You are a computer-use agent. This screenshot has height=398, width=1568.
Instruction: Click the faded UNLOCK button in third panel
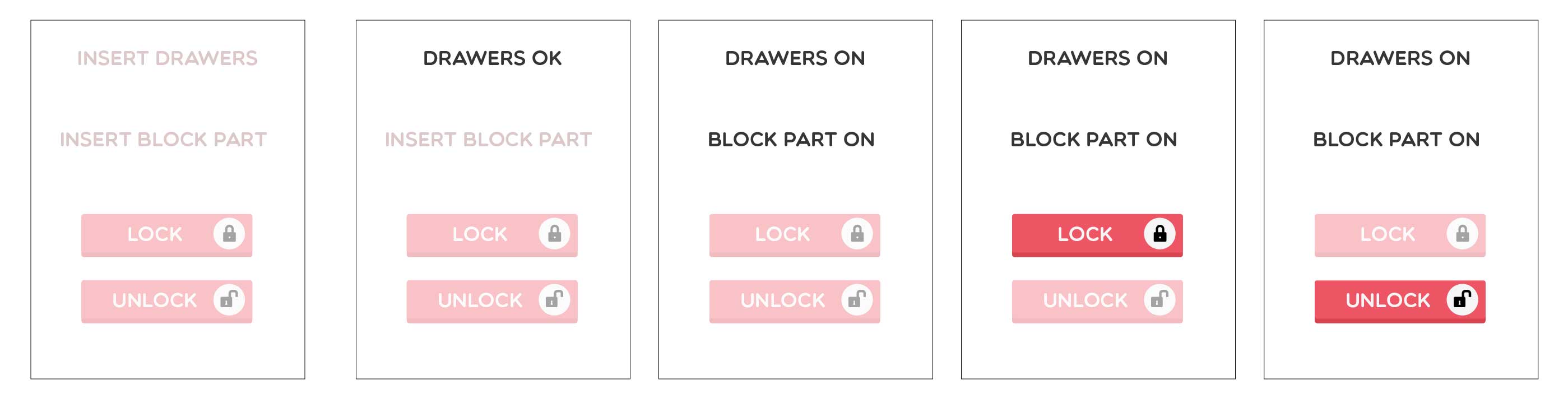794,302
